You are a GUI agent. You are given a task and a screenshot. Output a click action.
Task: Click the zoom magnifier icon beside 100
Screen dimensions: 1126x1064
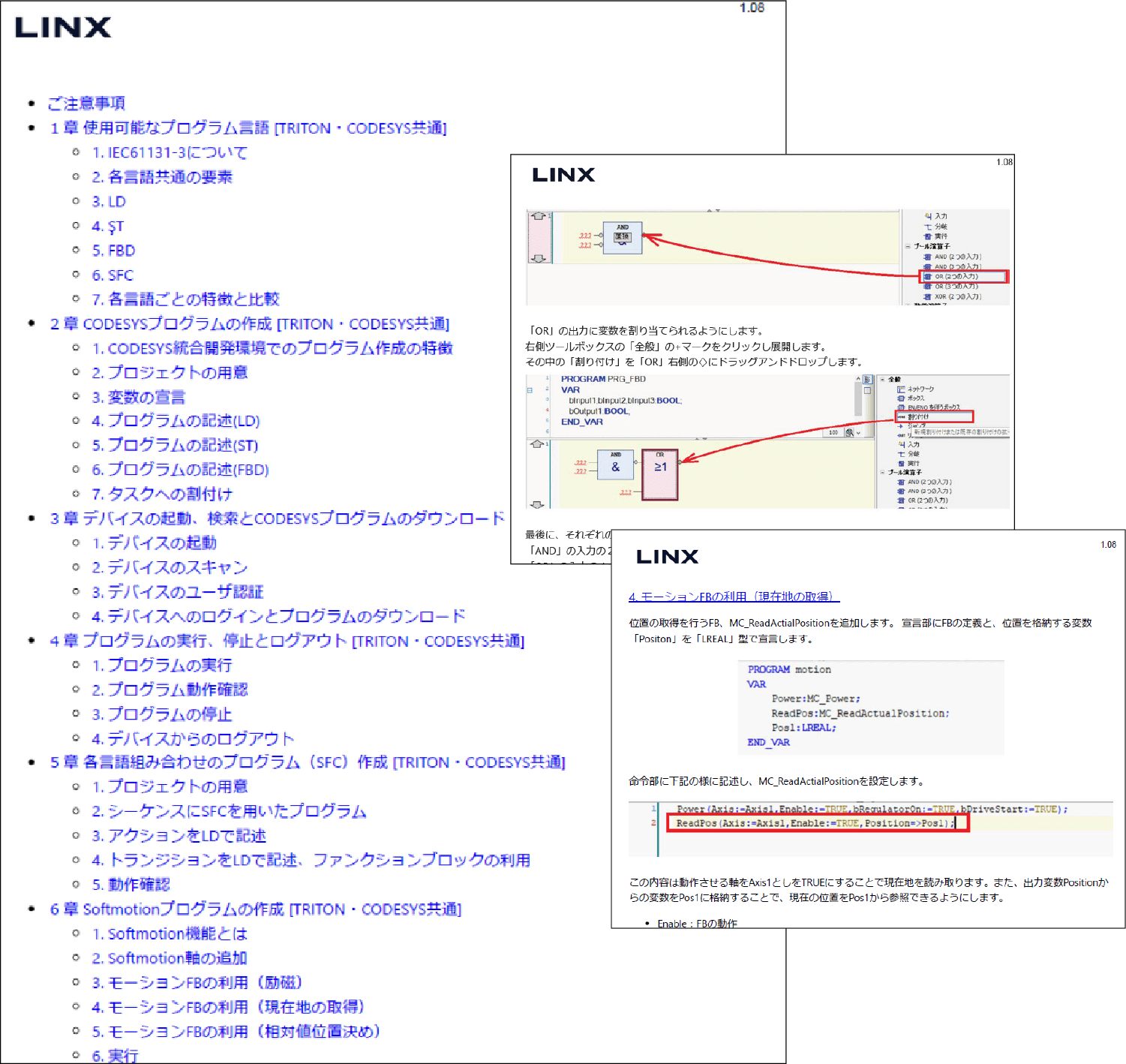pos(849,433)
